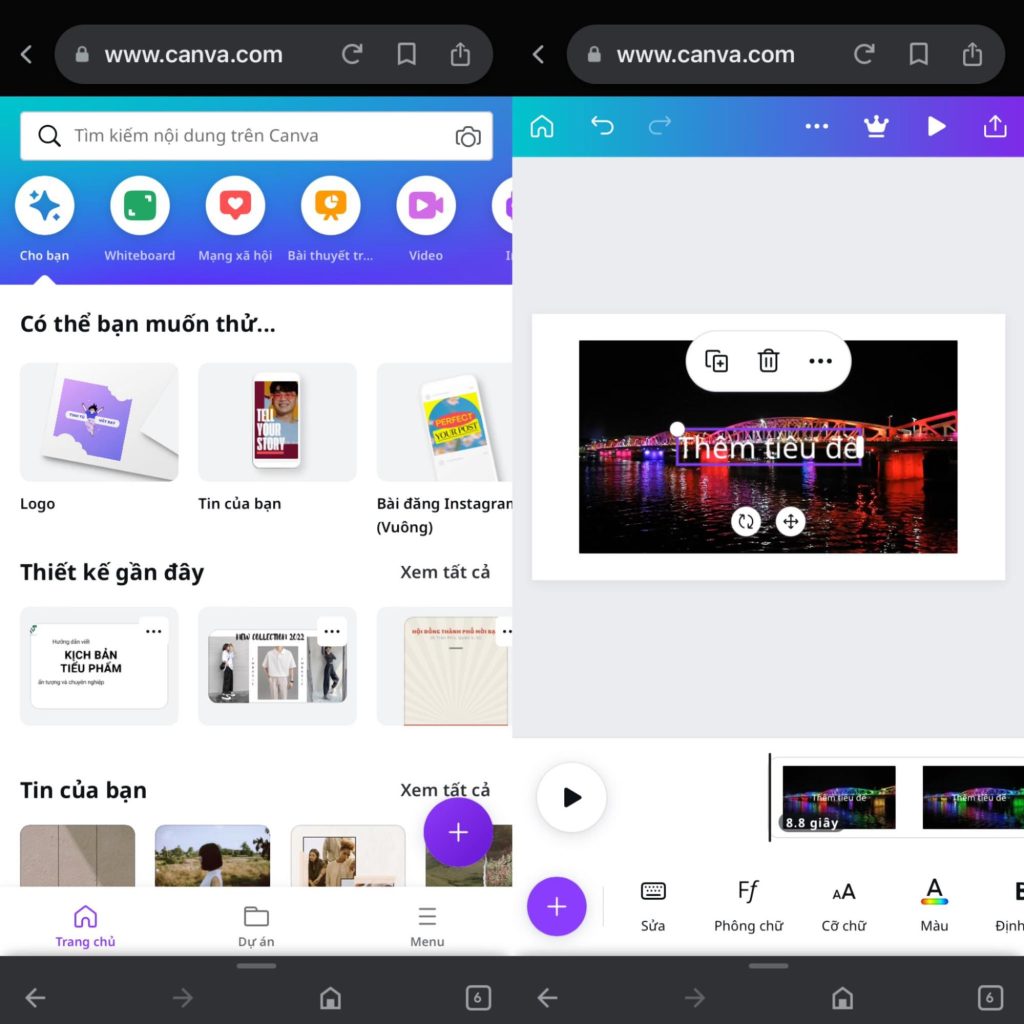The width and height of the screenshot is (1024, 1024).
Task: Open Xem tất cả for recent designs
Action: [x=446, y=571]
